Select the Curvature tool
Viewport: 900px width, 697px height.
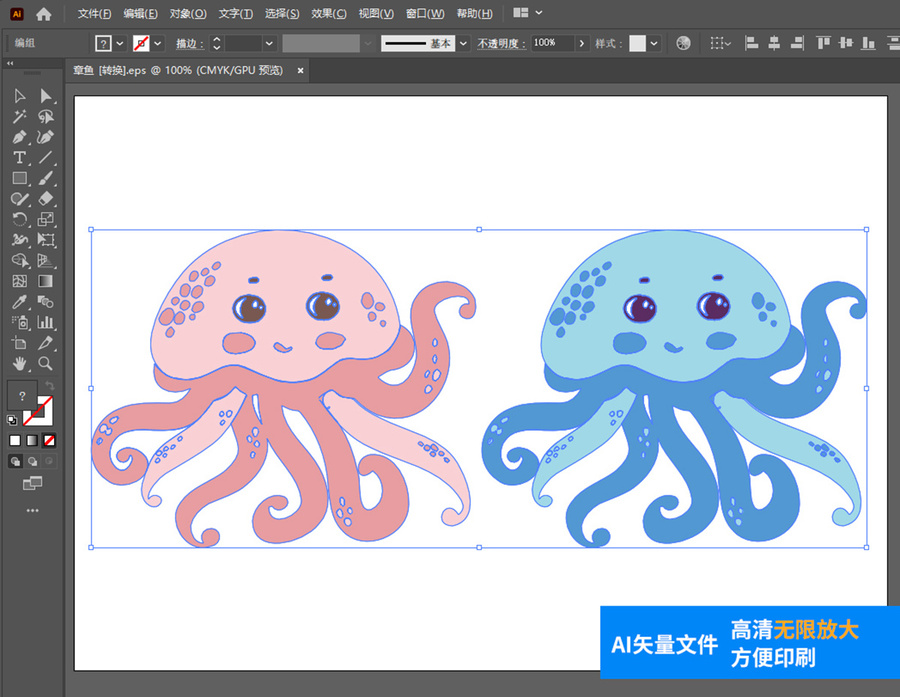click(x=45, y=137)
